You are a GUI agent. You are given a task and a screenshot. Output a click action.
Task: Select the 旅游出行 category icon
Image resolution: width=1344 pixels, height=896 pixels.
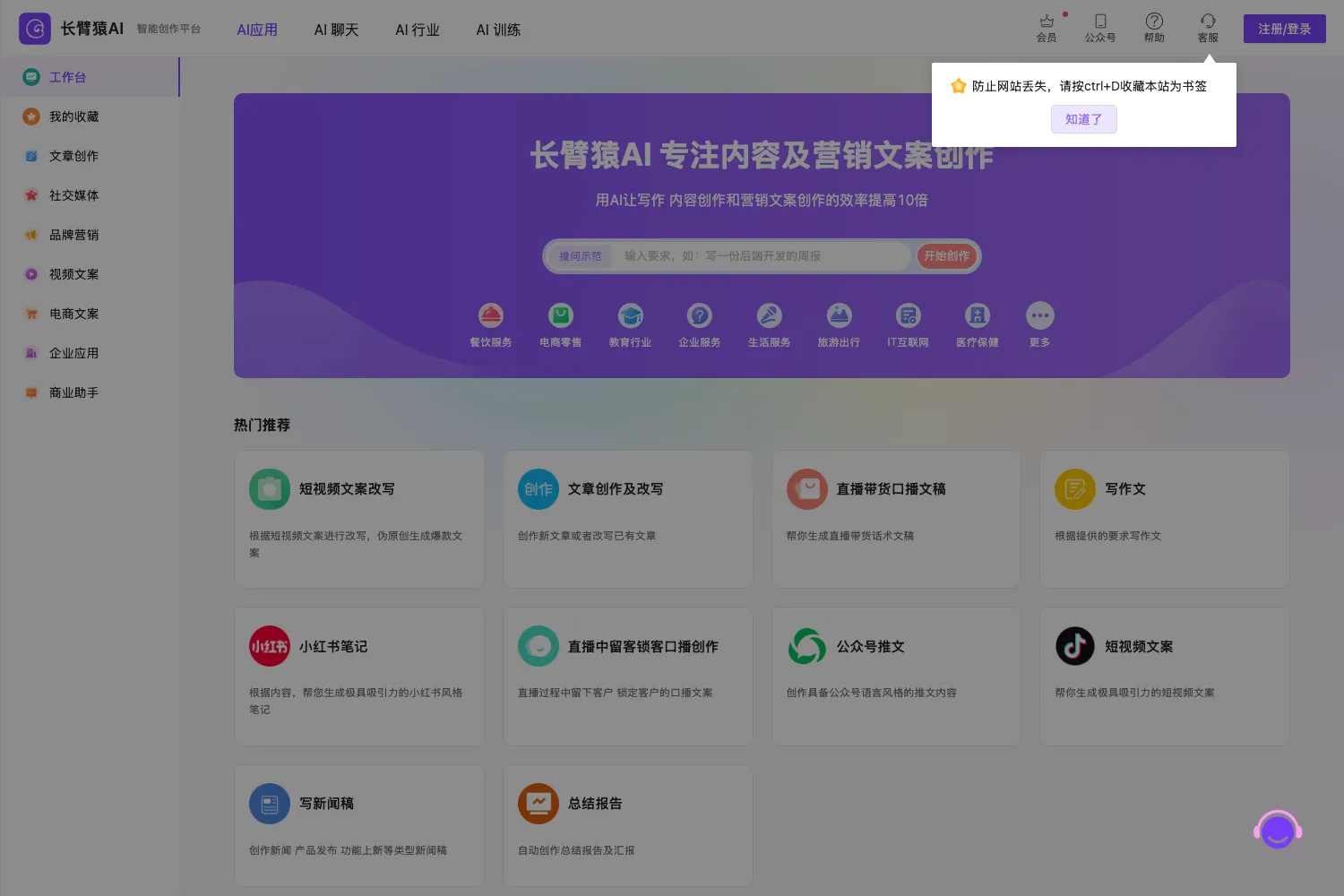click(839, 315)
